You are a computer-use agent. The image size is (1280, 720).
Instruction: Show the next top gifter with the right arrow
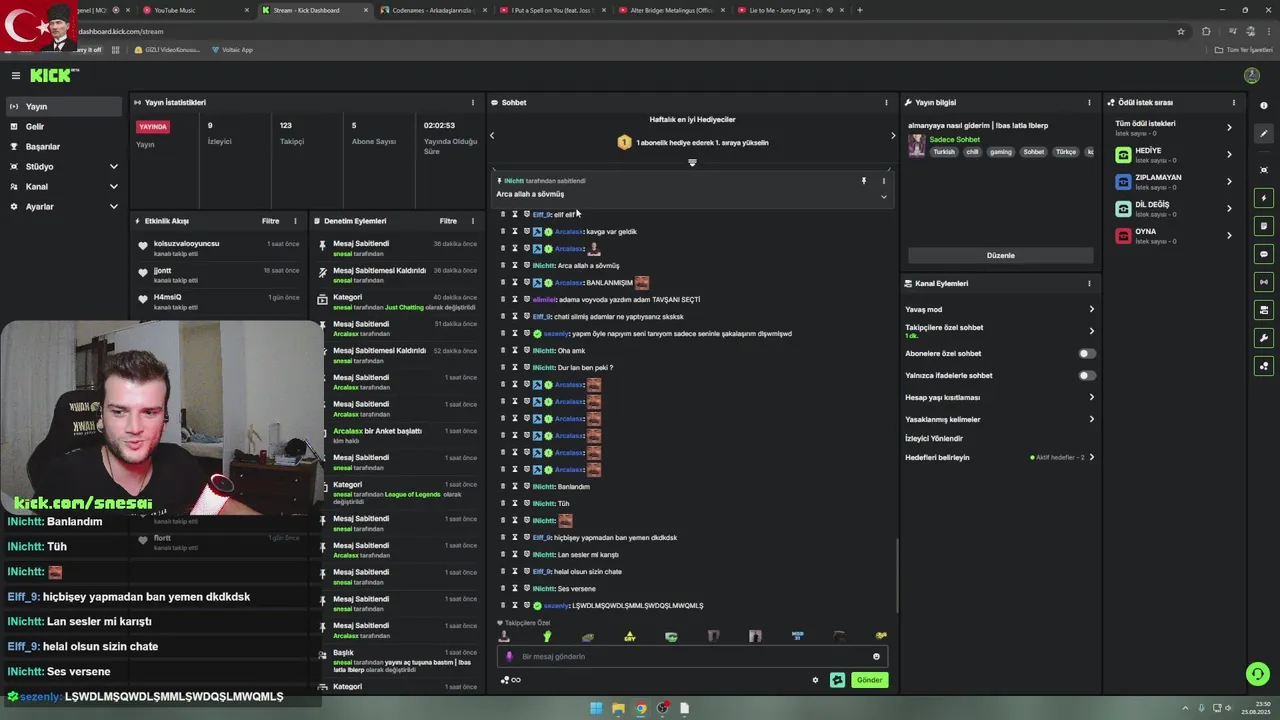click(893, 135)
